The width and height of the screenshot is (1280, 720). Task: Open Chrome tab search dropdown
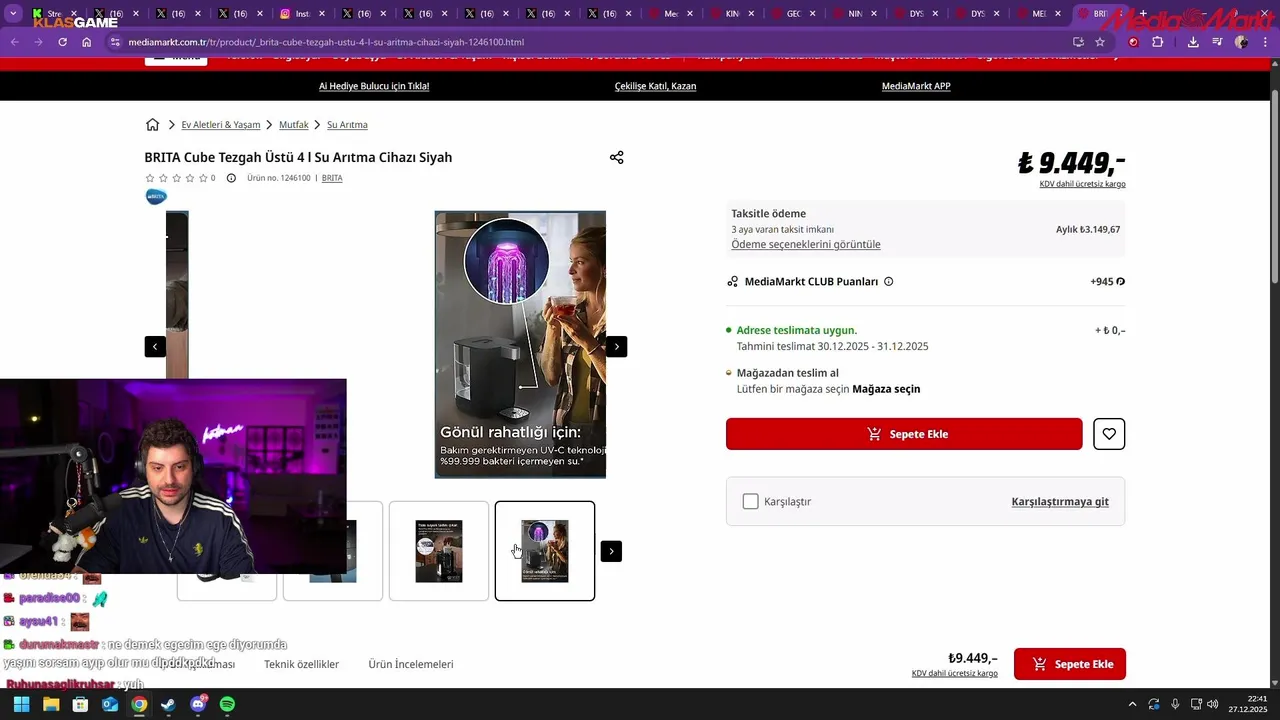pos(13,14)
